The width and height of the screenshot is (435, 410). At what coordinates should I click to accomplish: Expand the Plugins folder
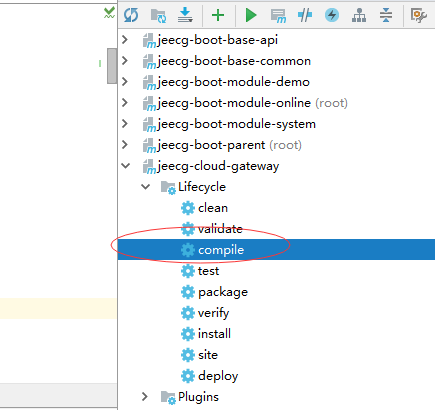click(x=145, y=397)
